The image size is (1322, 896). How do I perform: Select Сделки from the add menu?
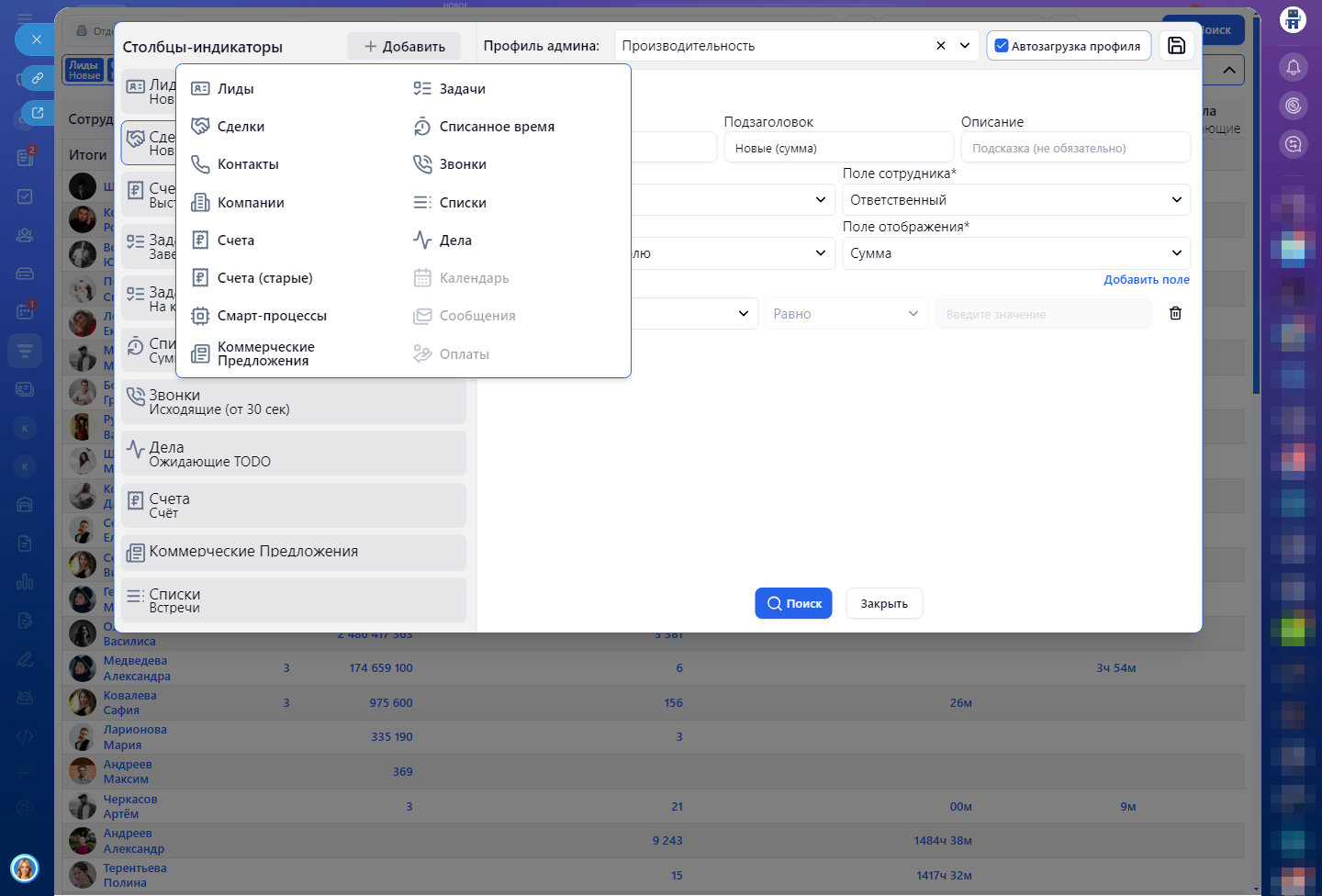click(x=241, y=127)
